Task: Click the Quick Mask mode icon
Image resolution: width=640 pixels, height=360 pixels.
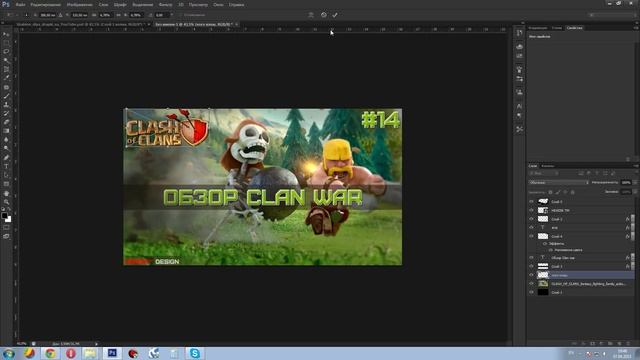Action: 6,228
